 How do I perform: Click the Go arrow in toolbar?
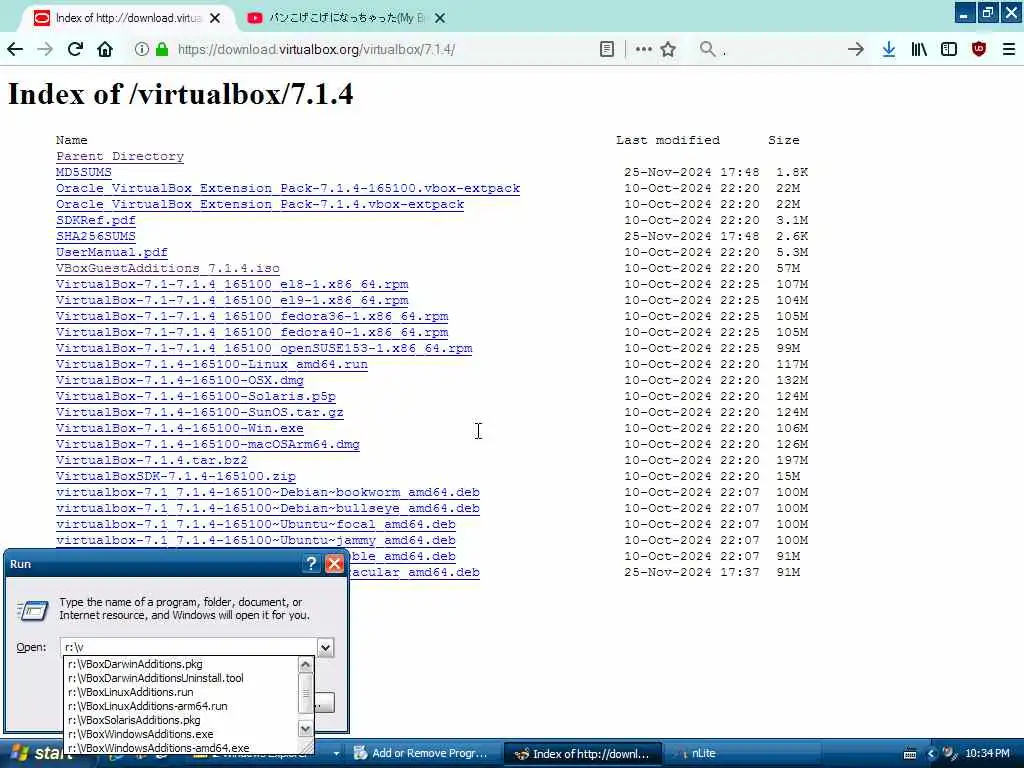tap(856, 49)
